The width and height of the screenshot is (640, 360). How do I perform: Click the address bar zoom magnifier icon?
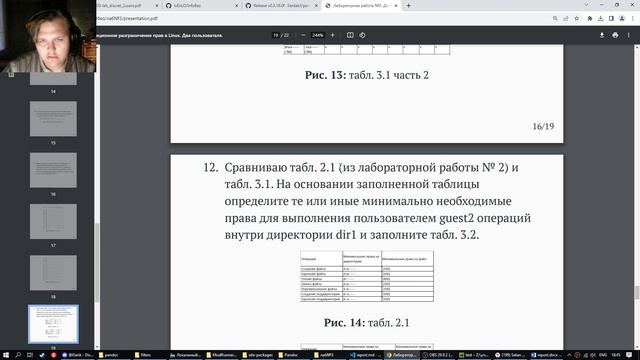click(555, 18)
